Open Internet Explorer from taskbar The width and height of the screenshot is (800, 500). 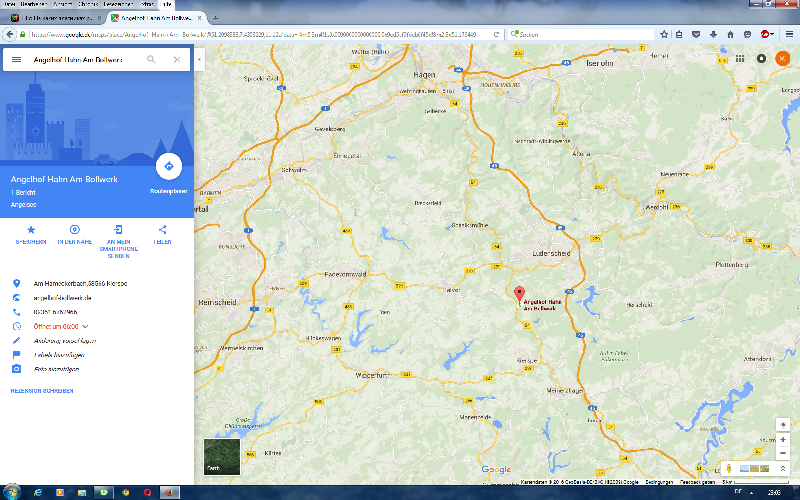(38, 492)
